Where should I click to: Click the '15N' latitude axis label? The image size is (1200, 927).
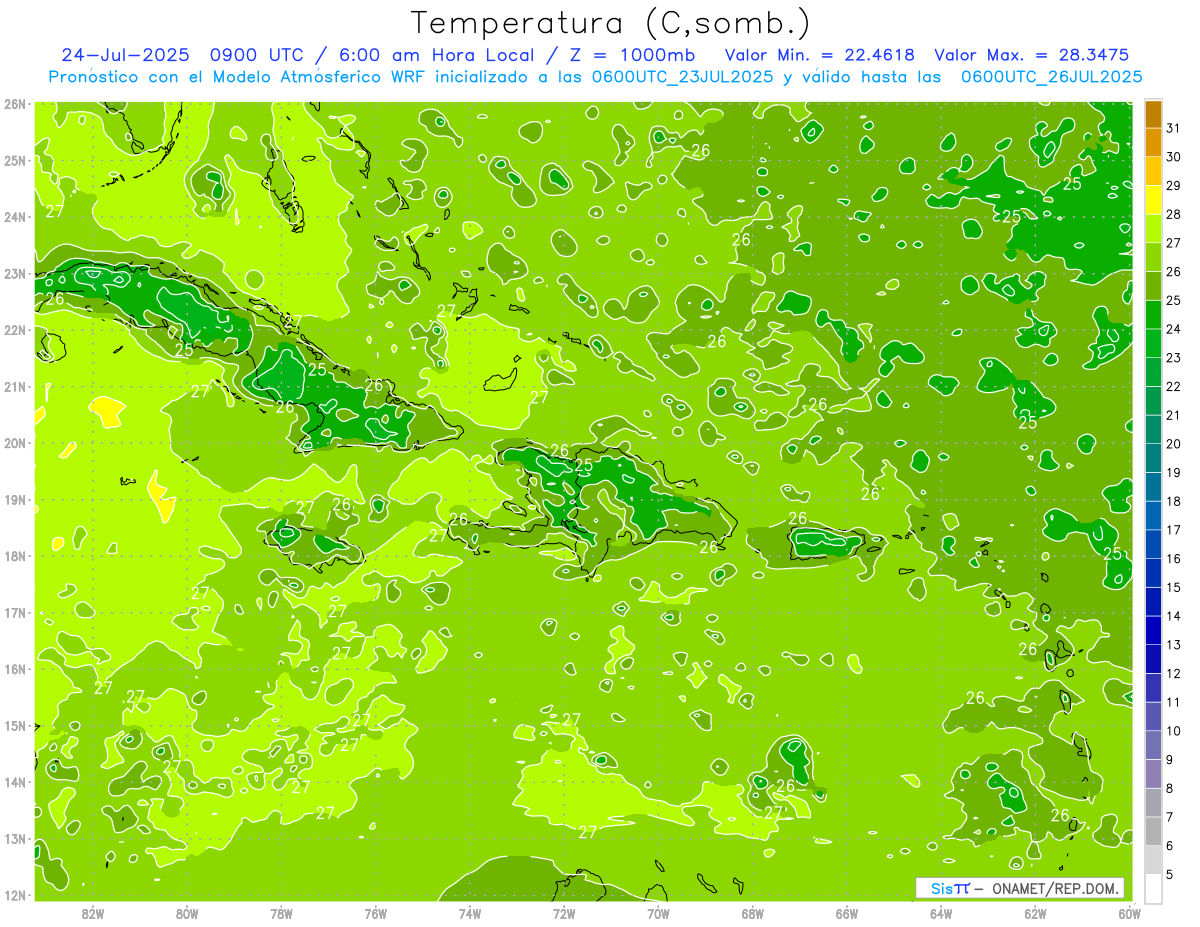14,725
